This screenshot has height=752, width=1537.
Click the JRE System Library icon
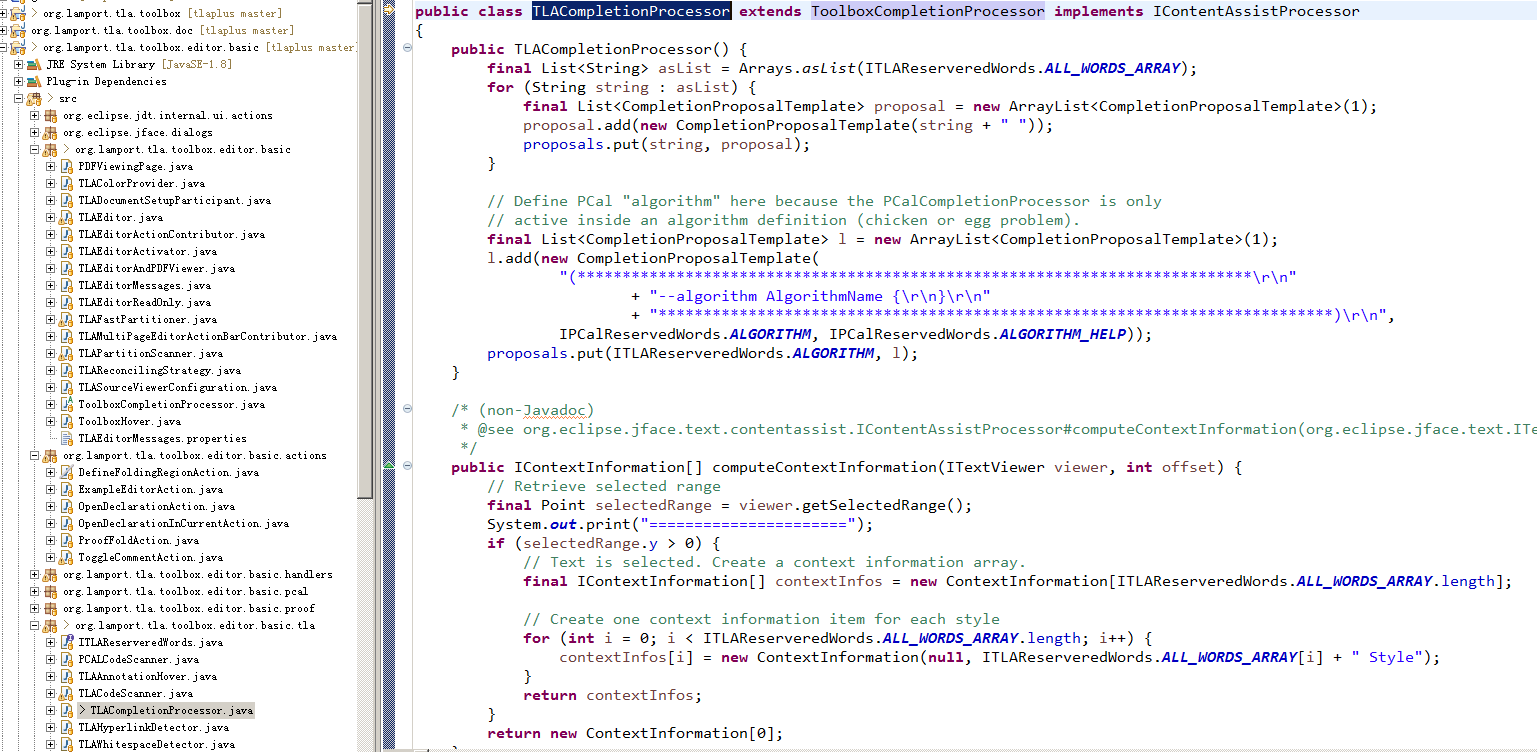(x=32, y=64)
